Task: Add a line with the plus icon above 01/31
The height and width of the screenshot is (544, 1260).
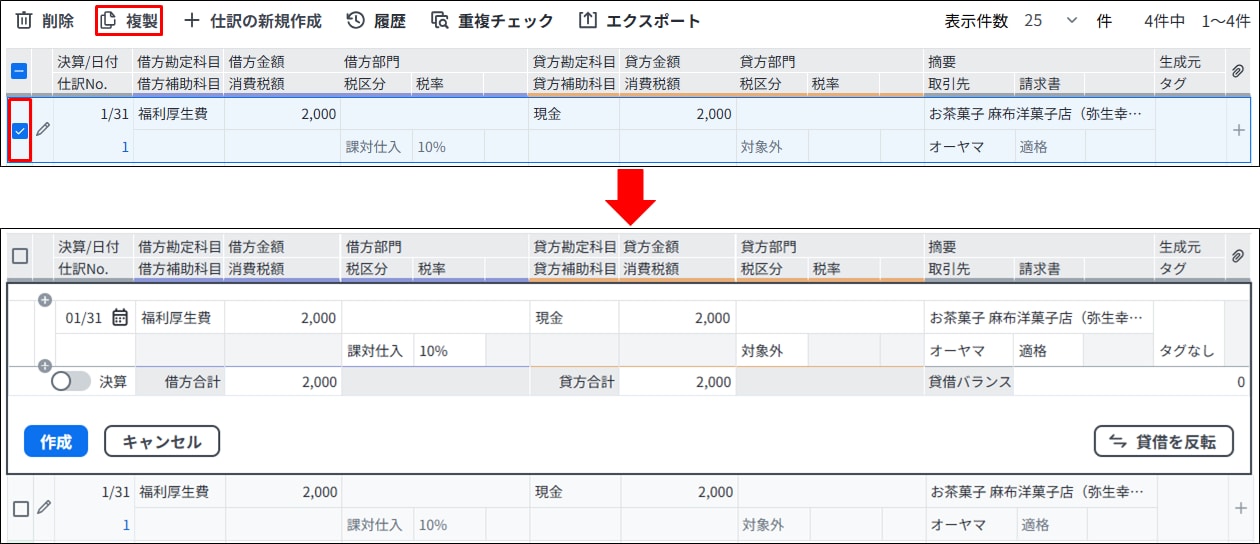Action: point(45,300)
